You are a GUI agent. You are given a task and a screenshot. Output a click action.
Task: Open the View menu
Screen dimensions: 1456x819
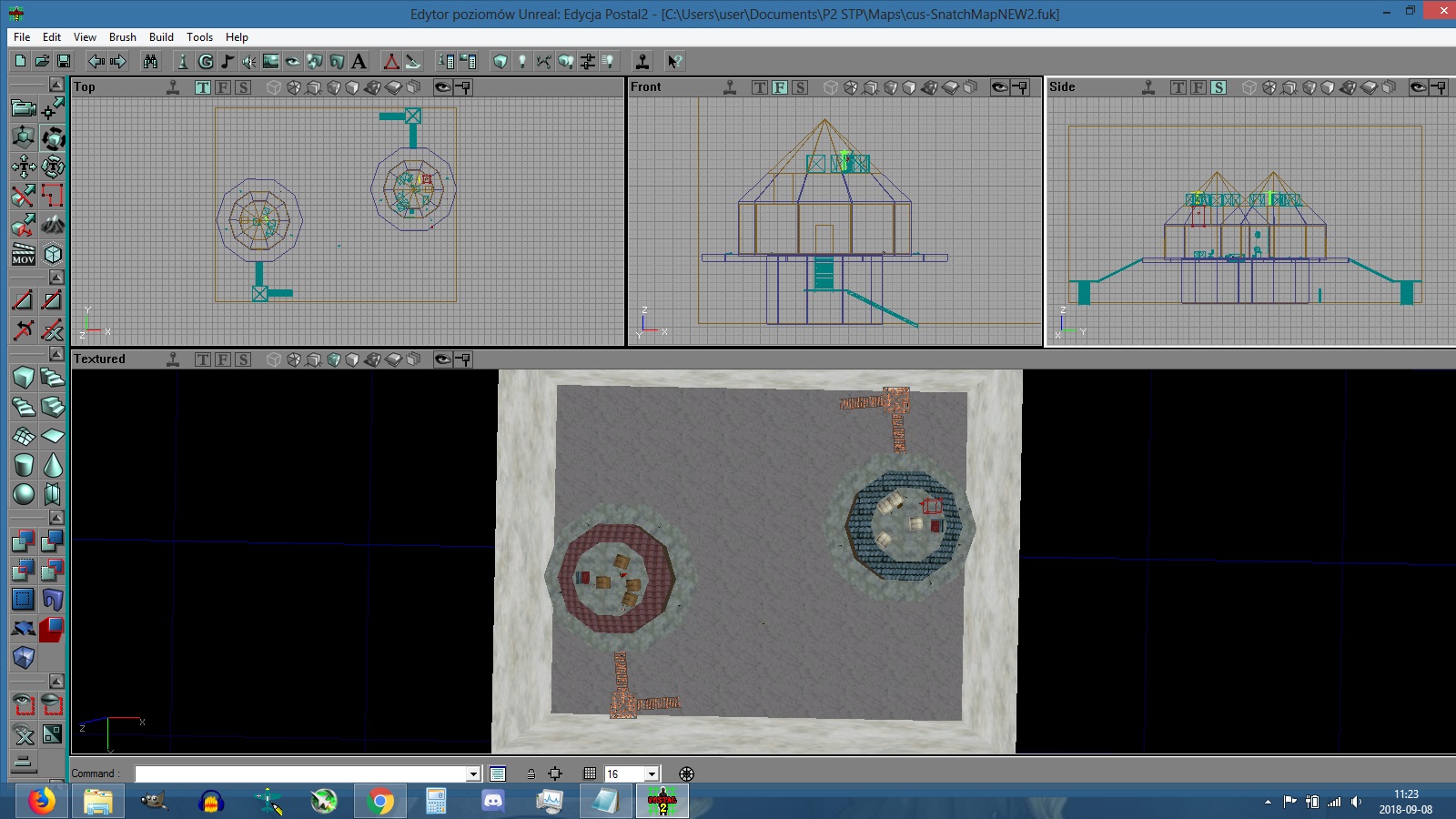(85, 37)
